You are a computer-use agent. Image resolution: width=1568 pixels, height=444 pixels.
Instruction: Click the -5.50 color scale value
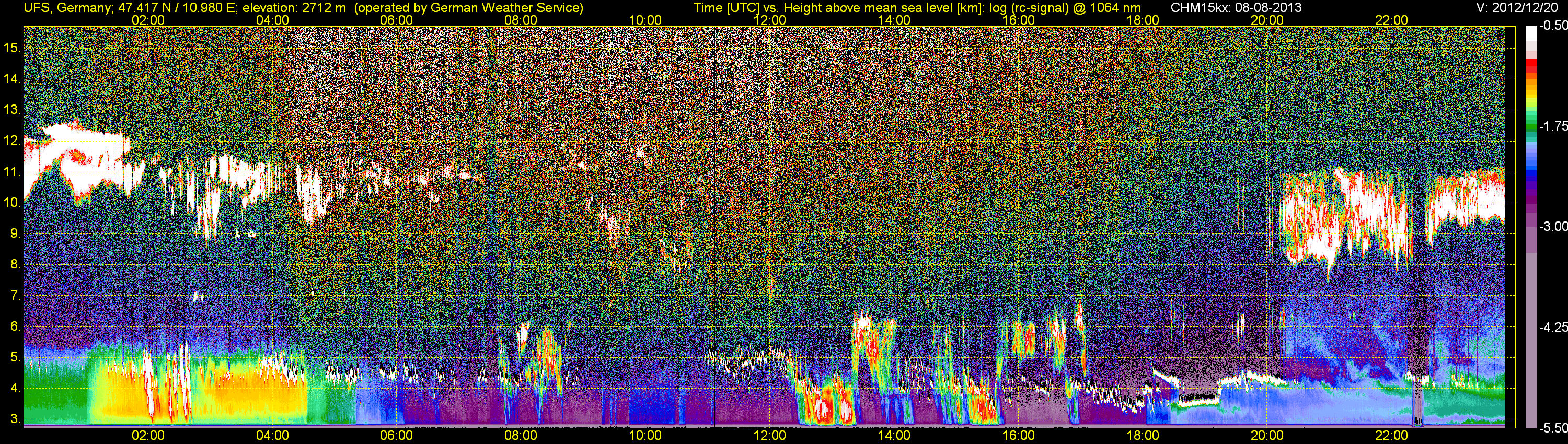coord(1553,428)
